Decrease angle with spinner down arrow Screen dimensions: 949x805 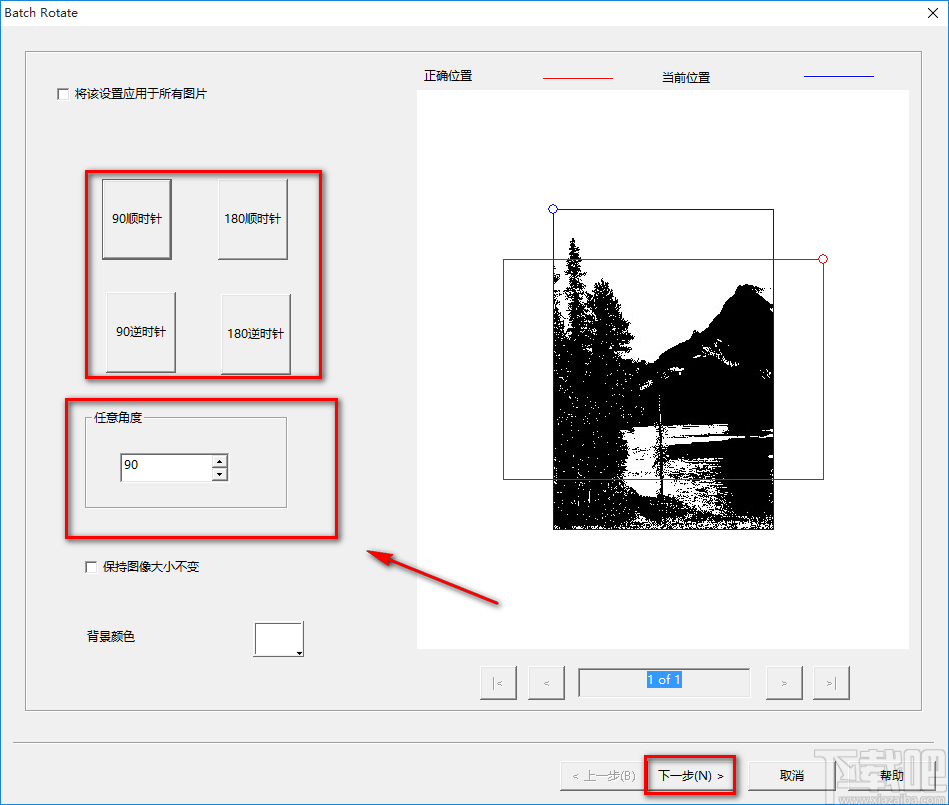tap(220, 475)
